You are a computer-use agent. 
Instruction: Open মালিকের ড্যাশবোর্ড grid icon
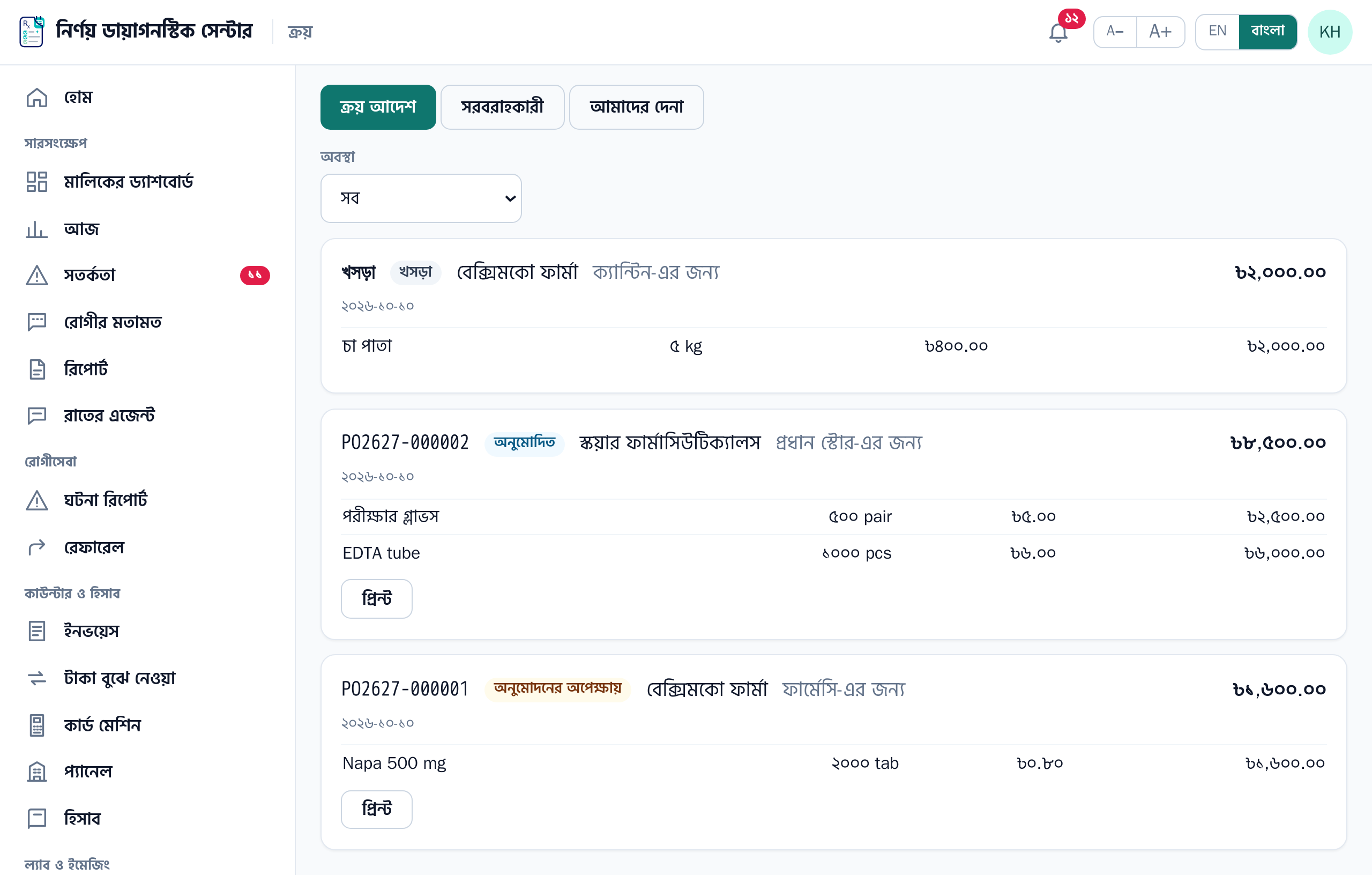click(x=37, y=182)
